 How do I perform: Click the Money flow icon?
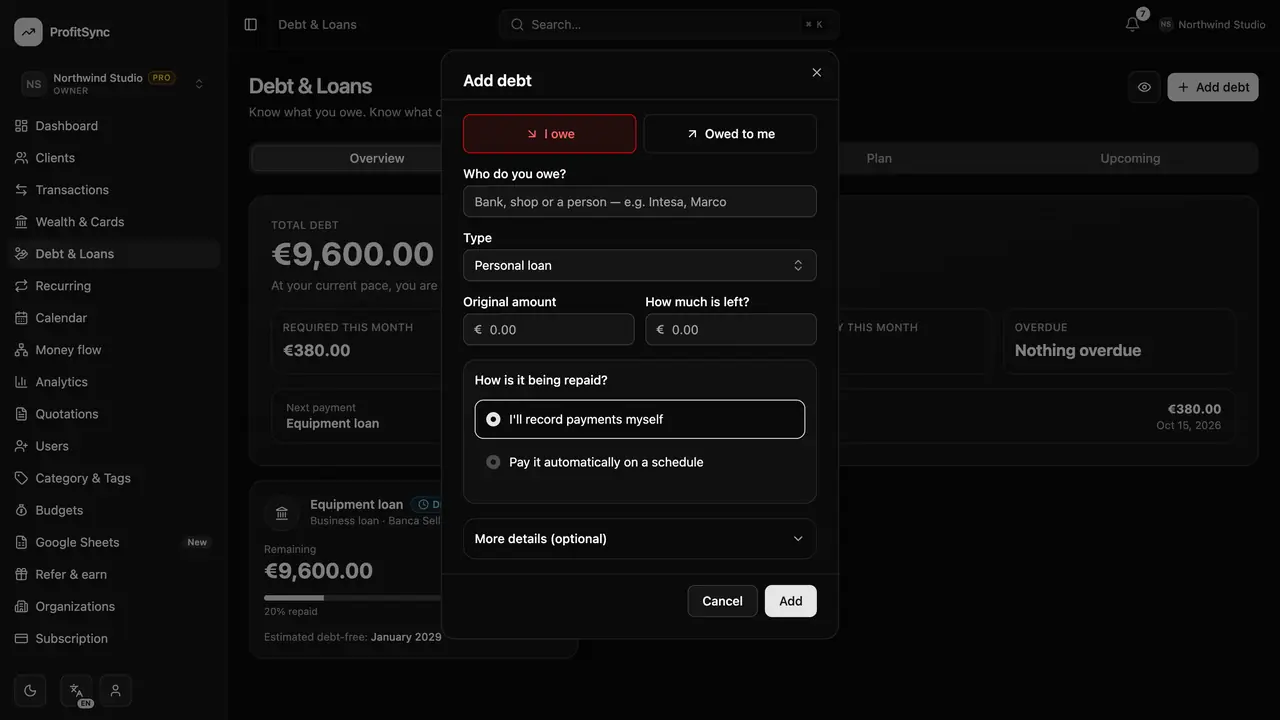coord(21,350)
